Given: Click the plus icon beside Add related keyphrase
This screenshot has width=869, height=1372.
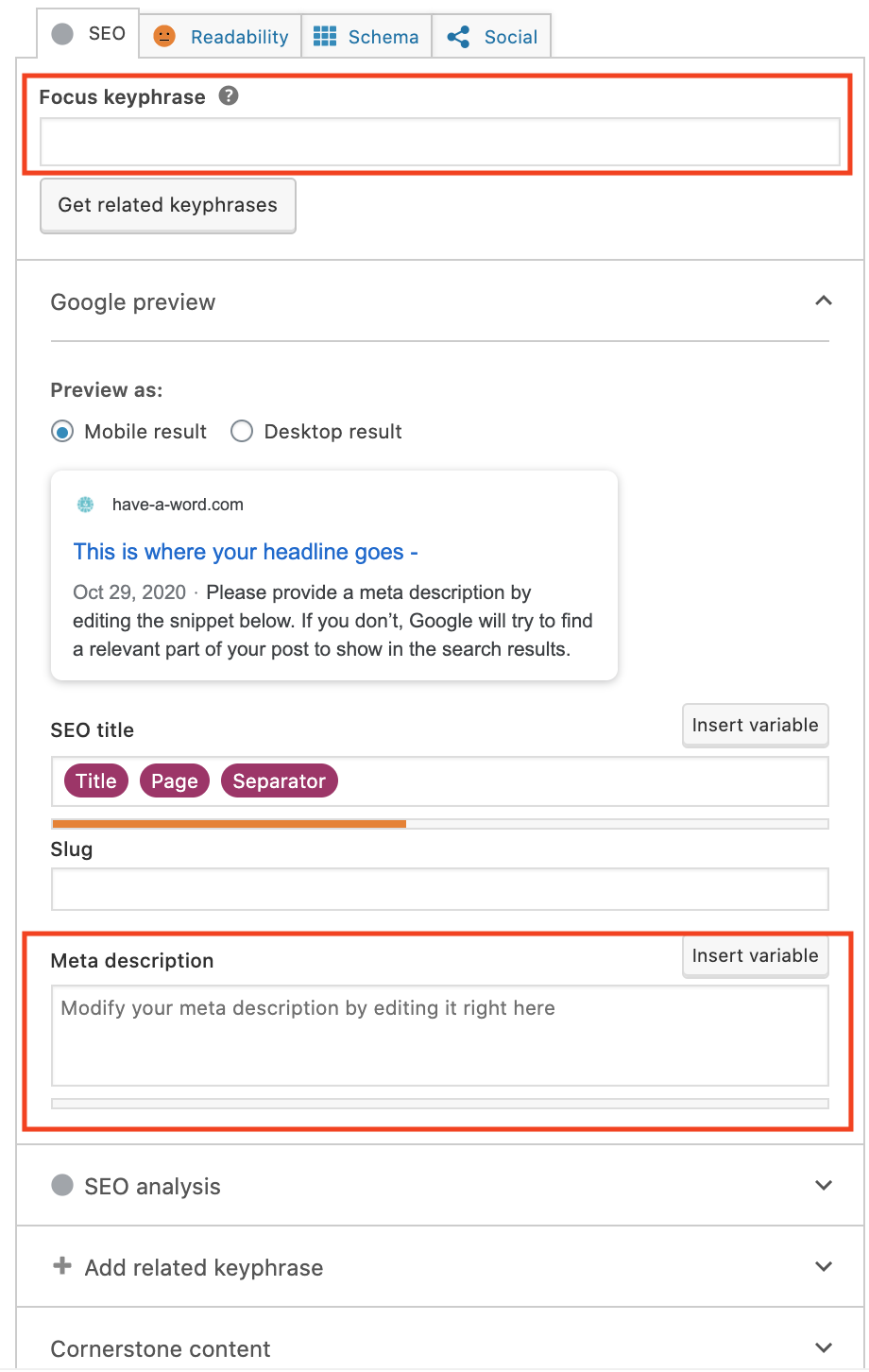Looking at the screenshot, I should tap(62, 1266).
